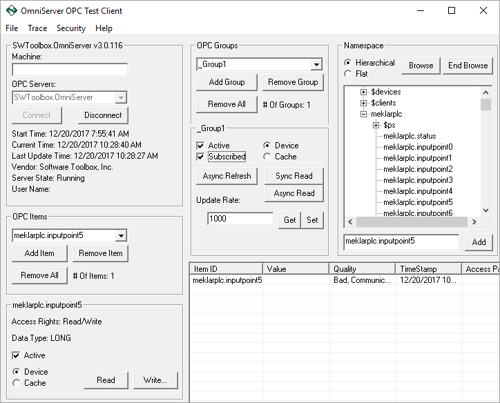500x403 pixels.
Task: Expand the $clients tree node
Action: [364, 103]
